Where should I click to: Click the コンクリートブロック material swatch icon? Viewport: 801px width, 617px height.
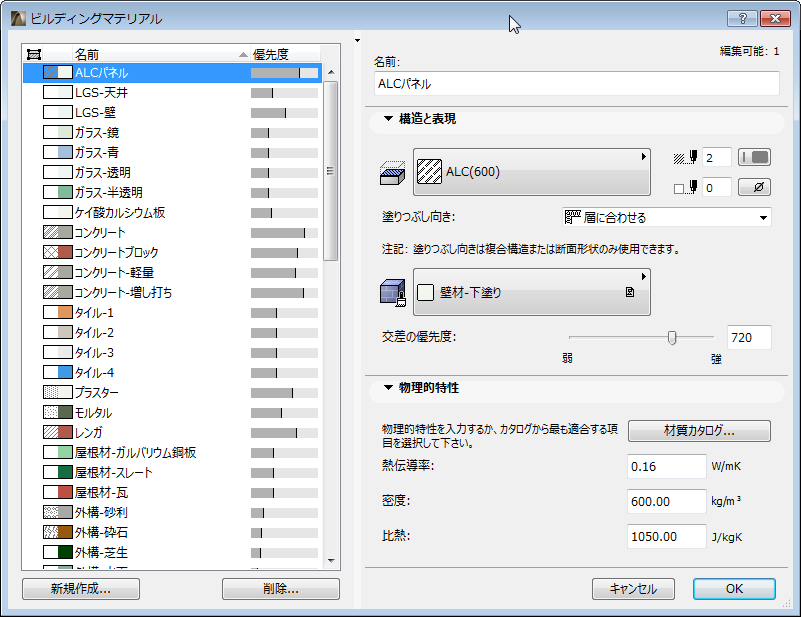[x=58, y=252]
